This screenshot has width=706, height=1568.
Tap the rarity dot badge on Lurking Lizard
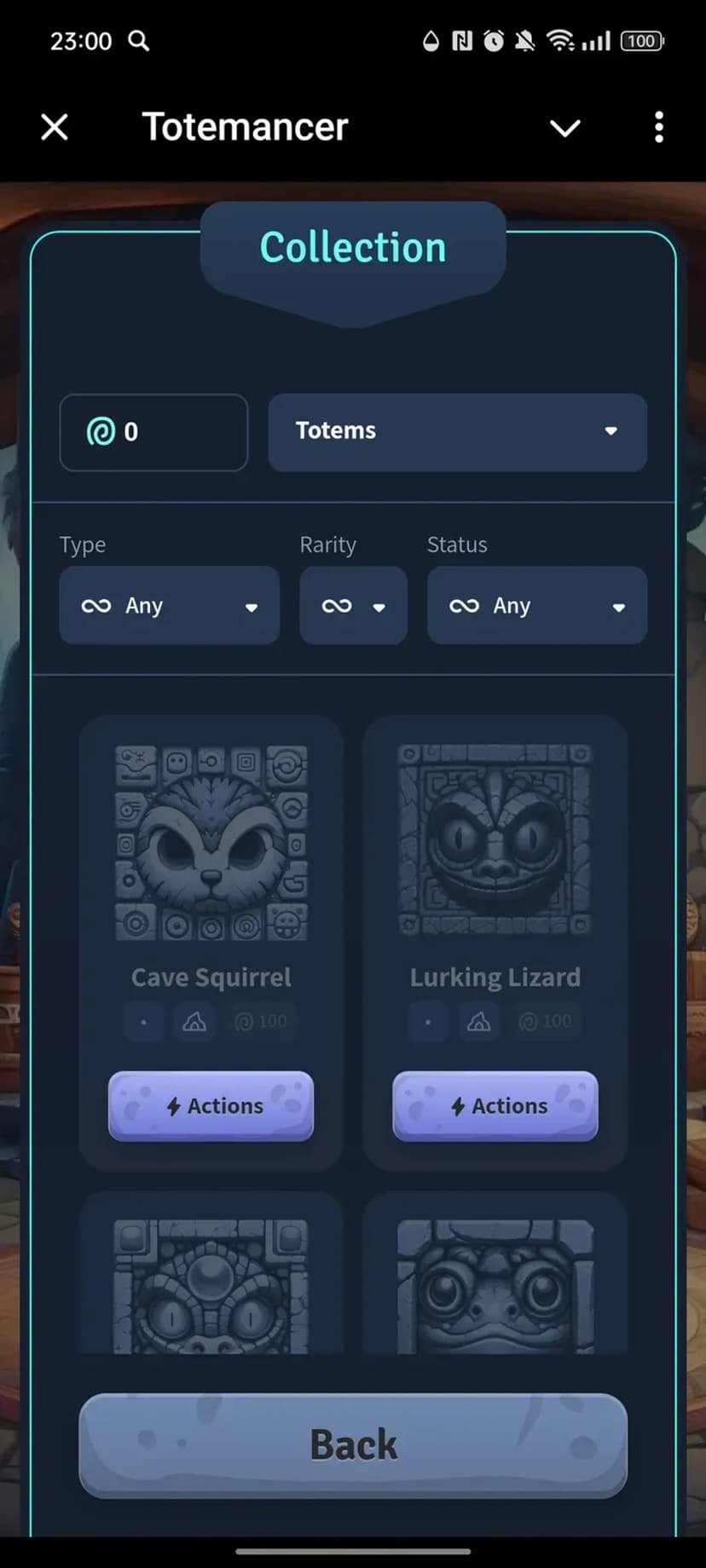coord(428,1021)
